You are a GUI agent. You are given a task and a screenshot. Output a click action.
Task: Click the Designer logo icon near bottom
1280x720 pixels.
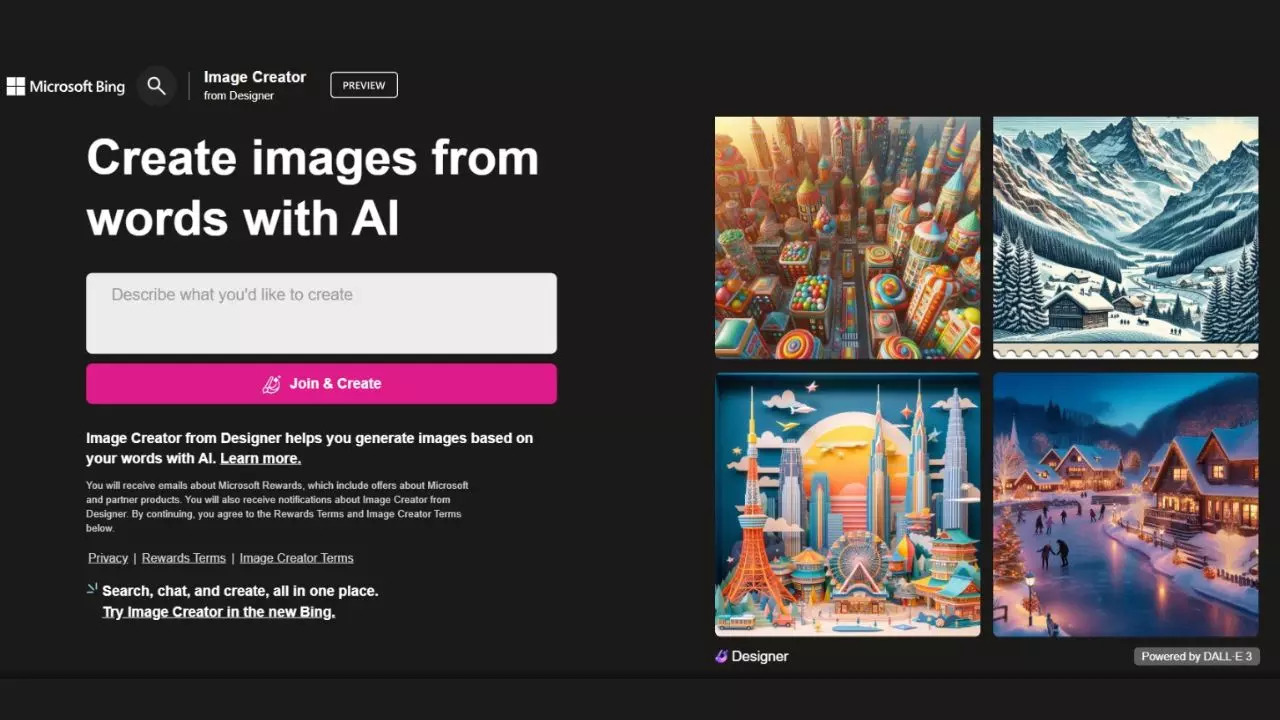[x=722, y=656]
